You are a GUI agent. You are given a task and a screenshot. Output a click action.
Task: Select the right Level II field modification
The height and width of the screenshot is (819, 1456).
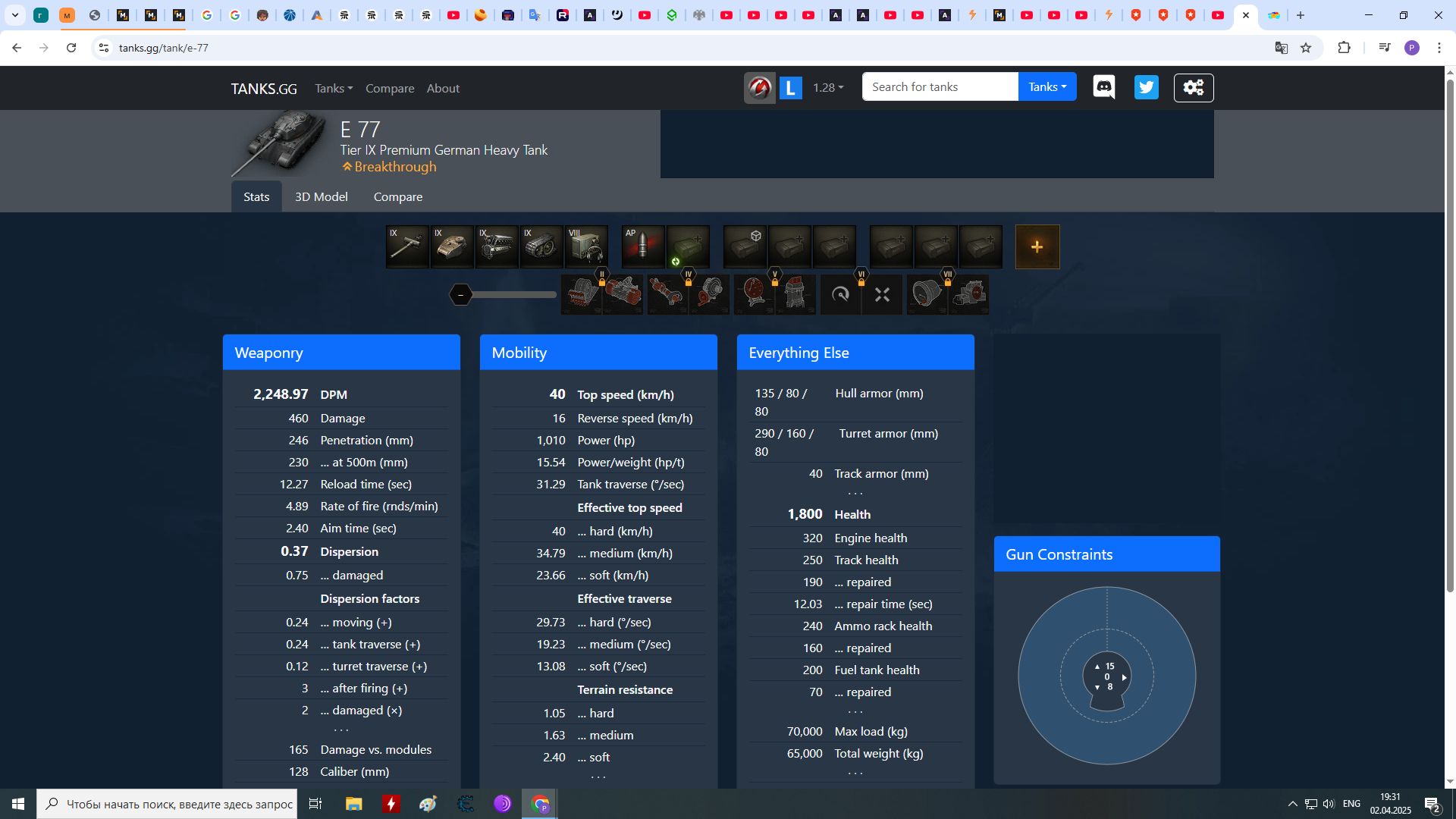coord(623,294)
